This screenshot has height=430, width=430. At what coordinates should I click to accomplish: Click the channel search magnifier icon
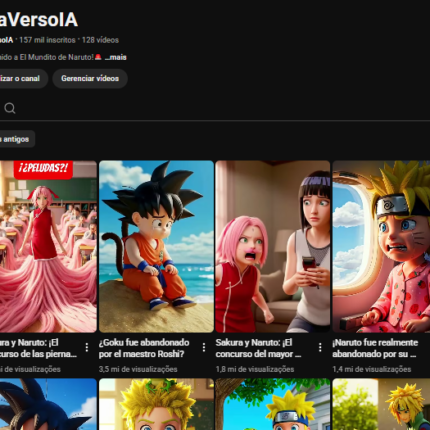tap(10, 108)
